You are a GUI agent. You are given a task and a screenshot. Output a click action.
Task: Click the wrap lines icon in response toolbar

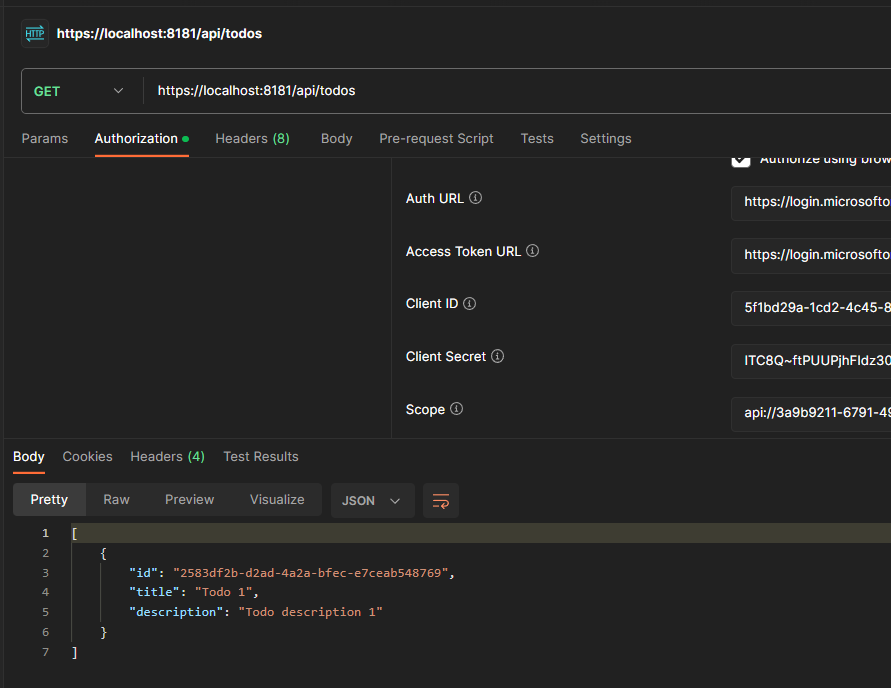(440, 500)
